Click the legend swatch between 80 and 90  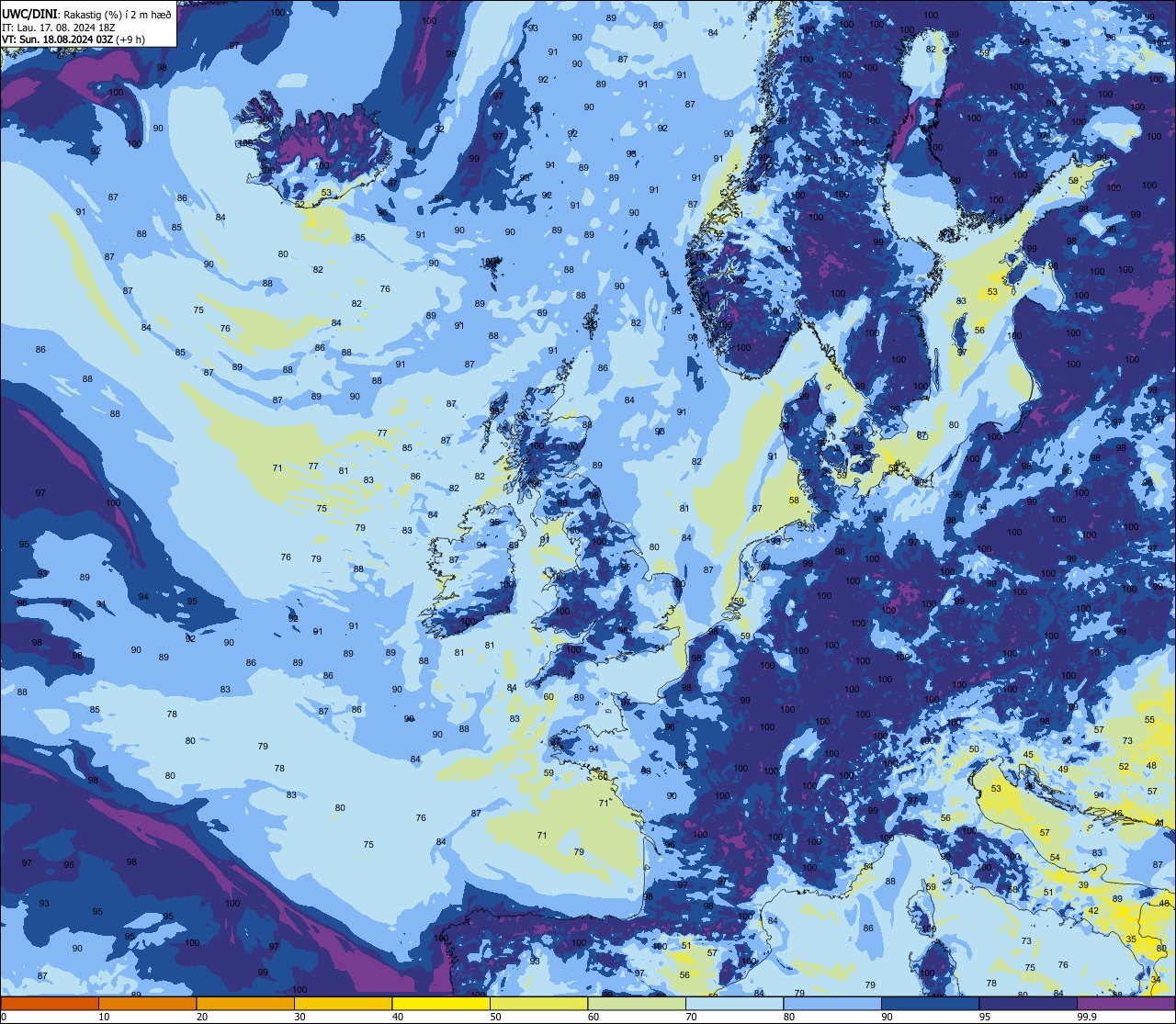click(832, 1003)
